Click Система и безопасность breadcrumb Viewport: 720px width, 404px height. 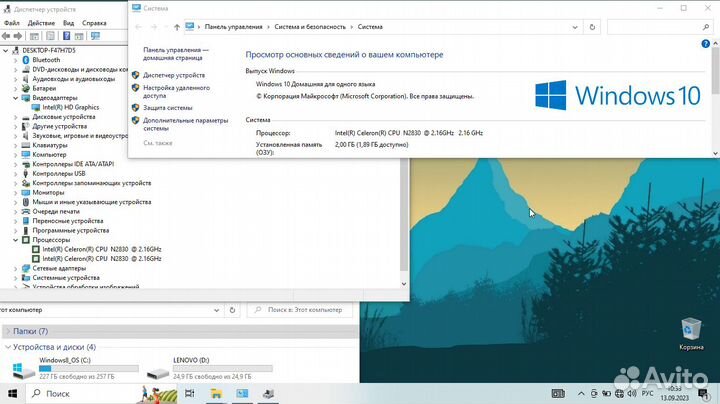[x=310, y=27]
